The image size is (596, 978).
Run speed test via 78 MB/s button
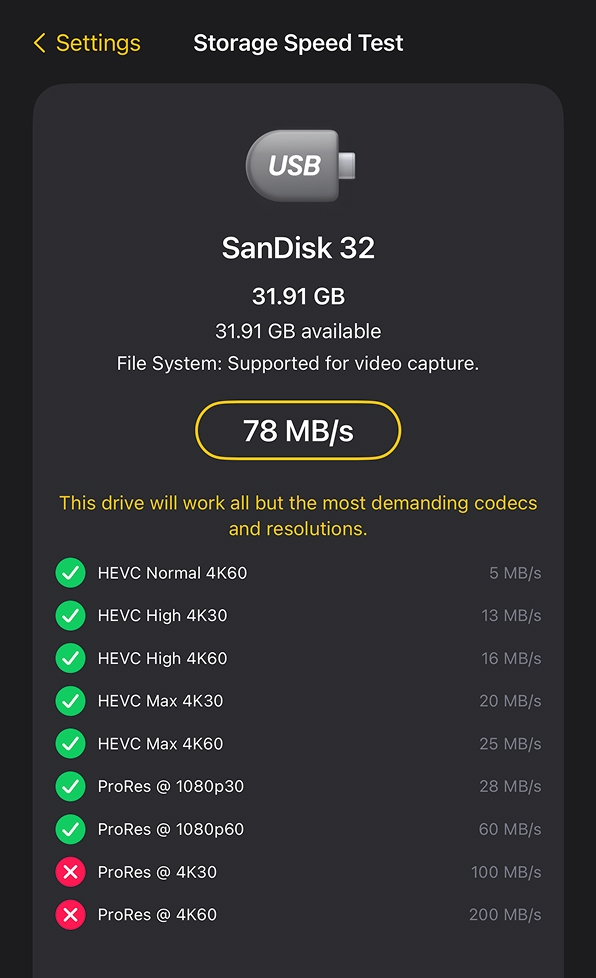pyautogui.click(x=298, y=430)
